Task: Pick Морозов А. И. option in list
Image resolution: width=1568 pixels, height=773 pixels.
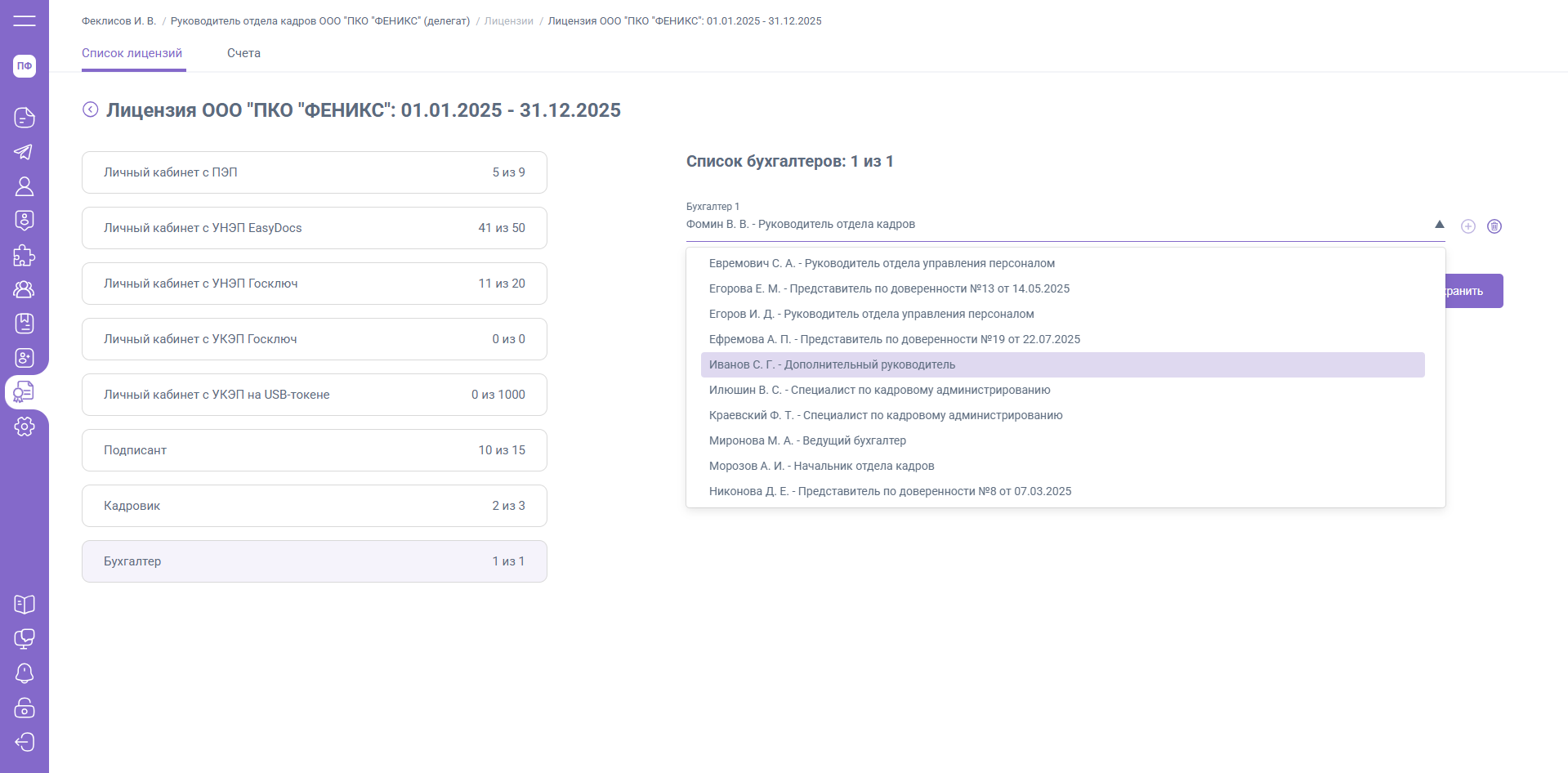Action: point(821,466)
